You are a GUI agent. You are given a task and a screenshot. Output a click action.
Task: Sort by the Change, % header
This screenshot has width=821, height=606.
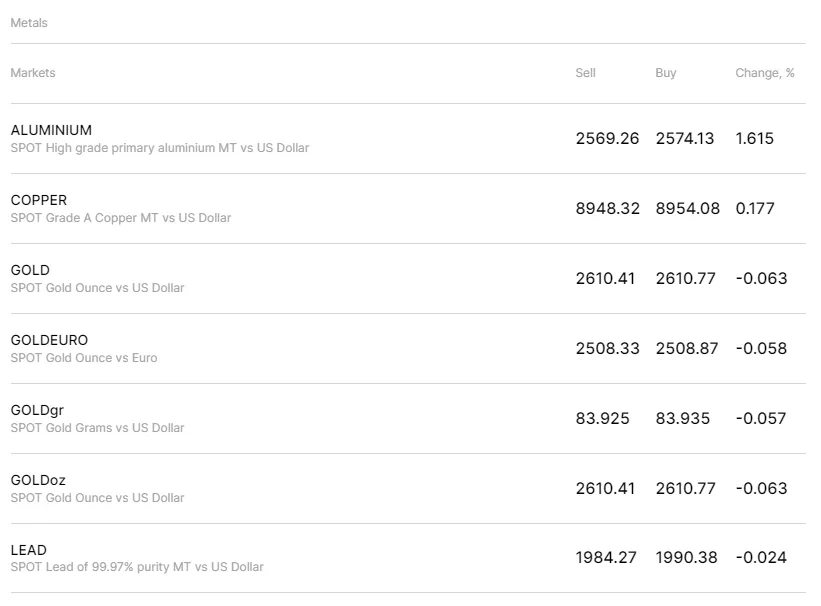[765, 73]
